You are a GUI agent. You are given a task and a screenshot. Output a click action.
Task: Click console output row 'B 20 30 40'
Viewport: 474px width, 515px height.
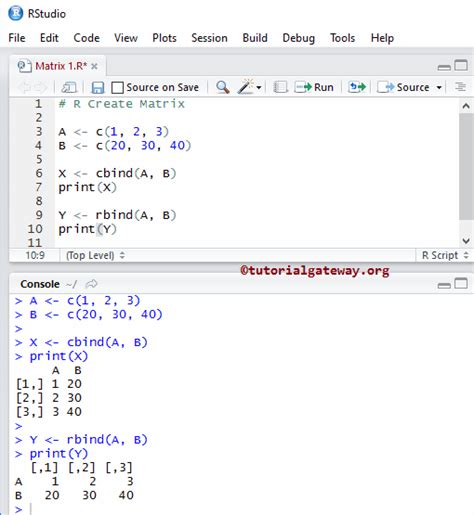point(74,495)
